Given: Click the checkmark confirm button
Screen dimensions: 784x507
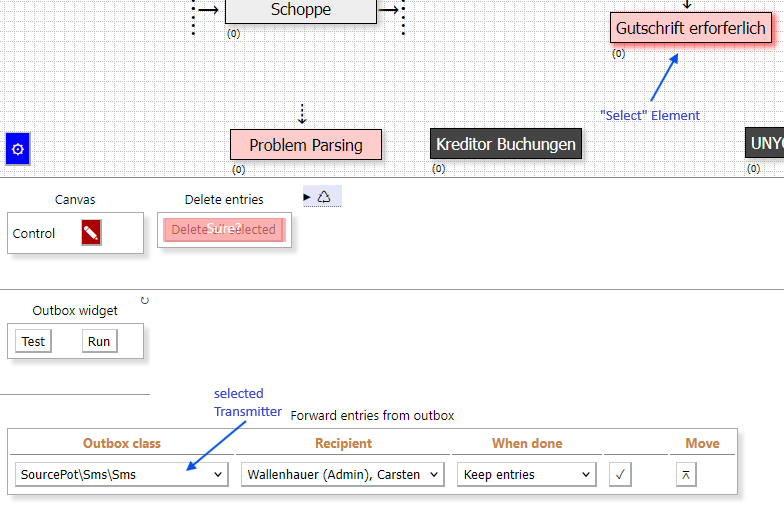Looking at the screenshot, I should click(x=620, y=474).
